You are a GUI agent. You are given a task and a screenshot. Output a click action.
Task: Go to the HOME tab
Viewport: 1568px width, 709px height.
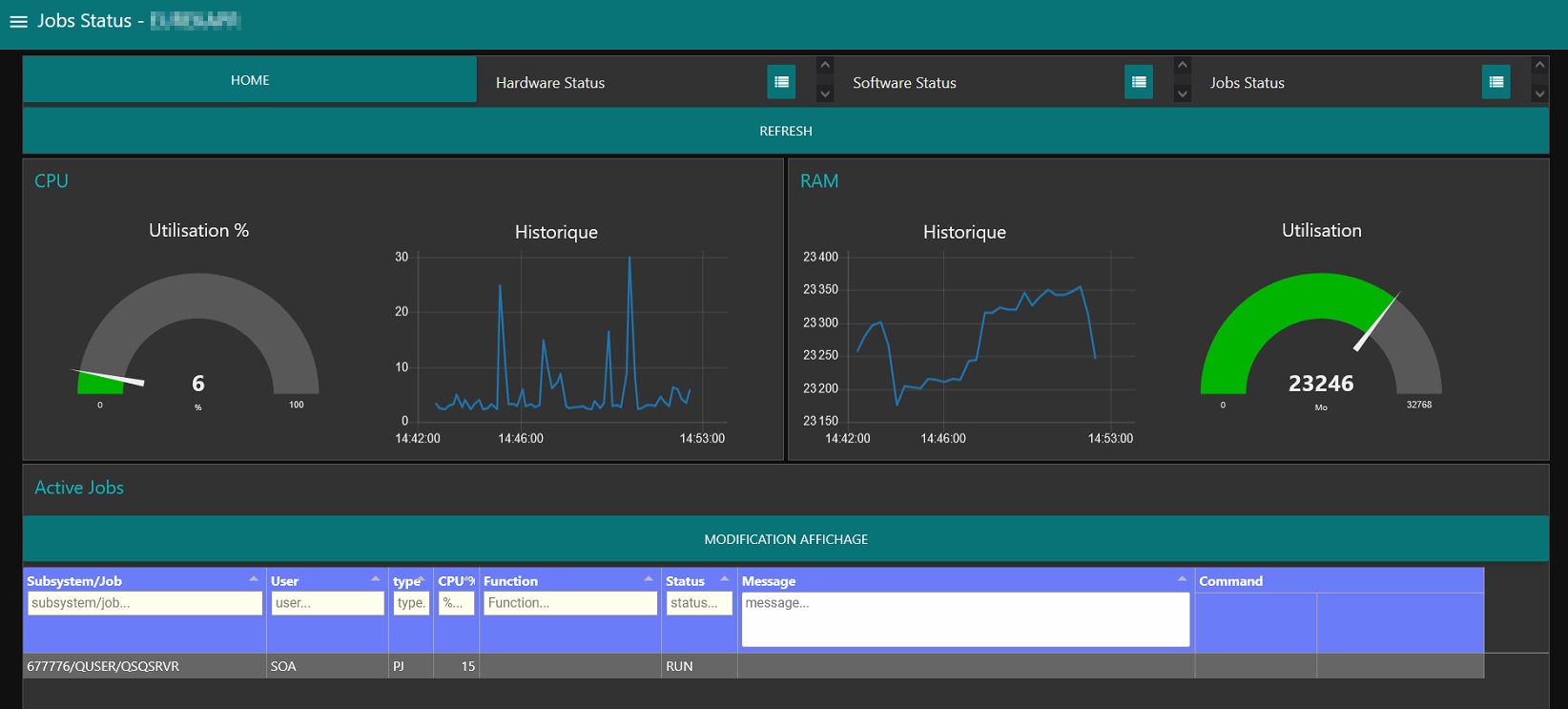pos(250,80)
